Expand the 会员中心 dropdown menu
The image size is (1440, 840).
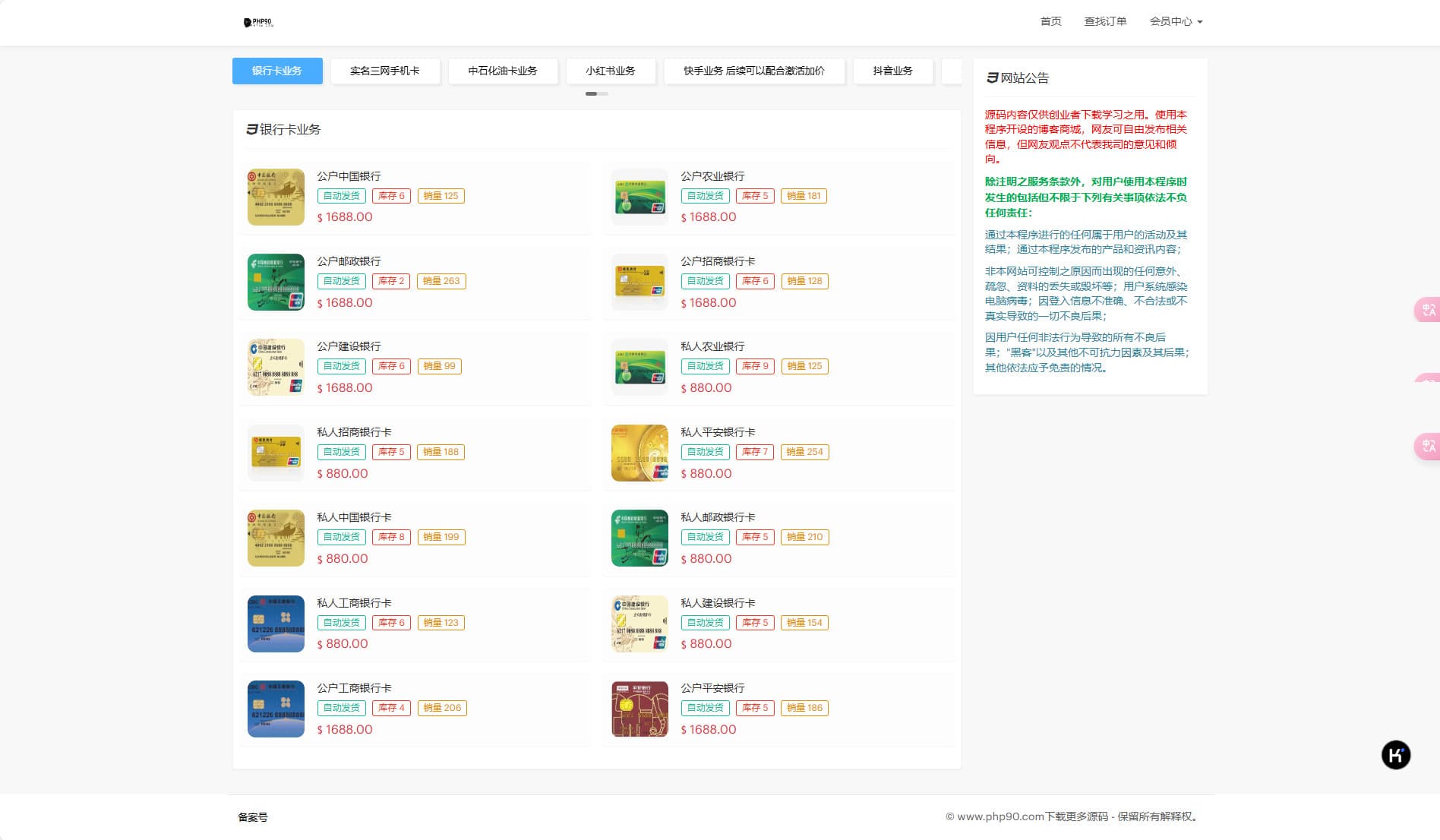(1175, 21)
